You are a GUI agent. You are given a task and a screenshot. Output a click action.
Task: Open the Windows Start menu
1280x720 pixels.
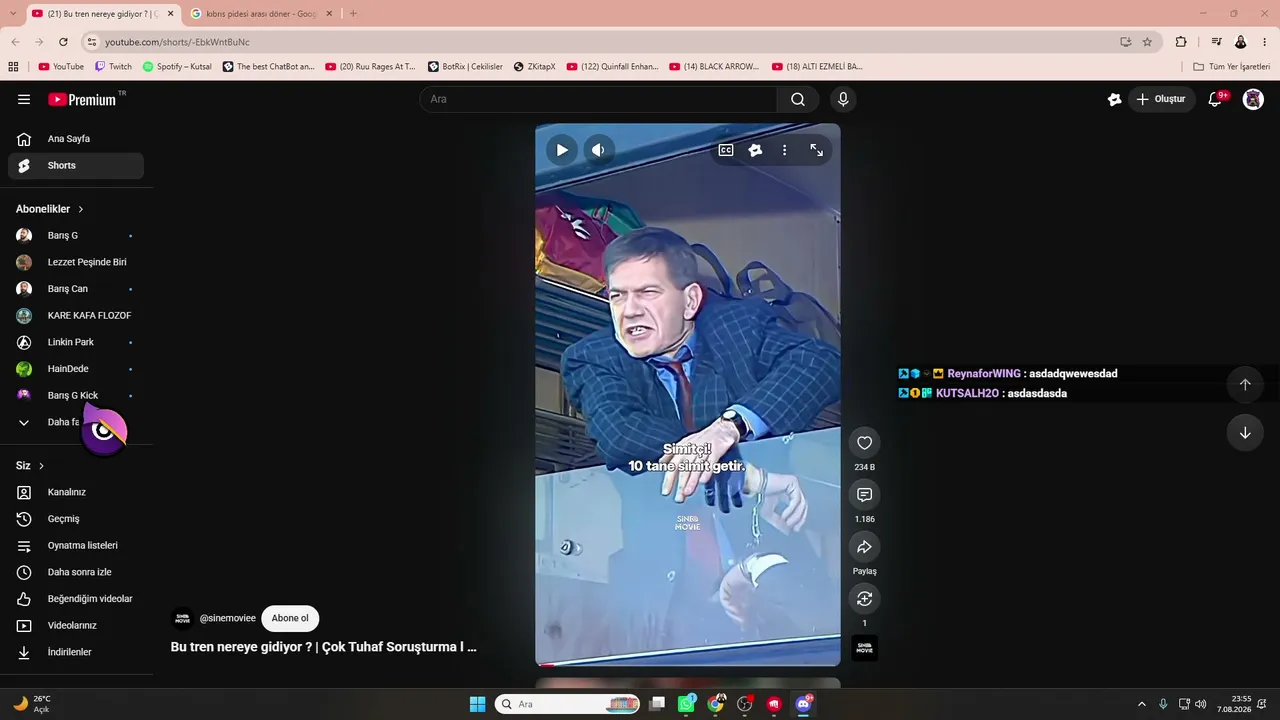[x=478, y=704]
